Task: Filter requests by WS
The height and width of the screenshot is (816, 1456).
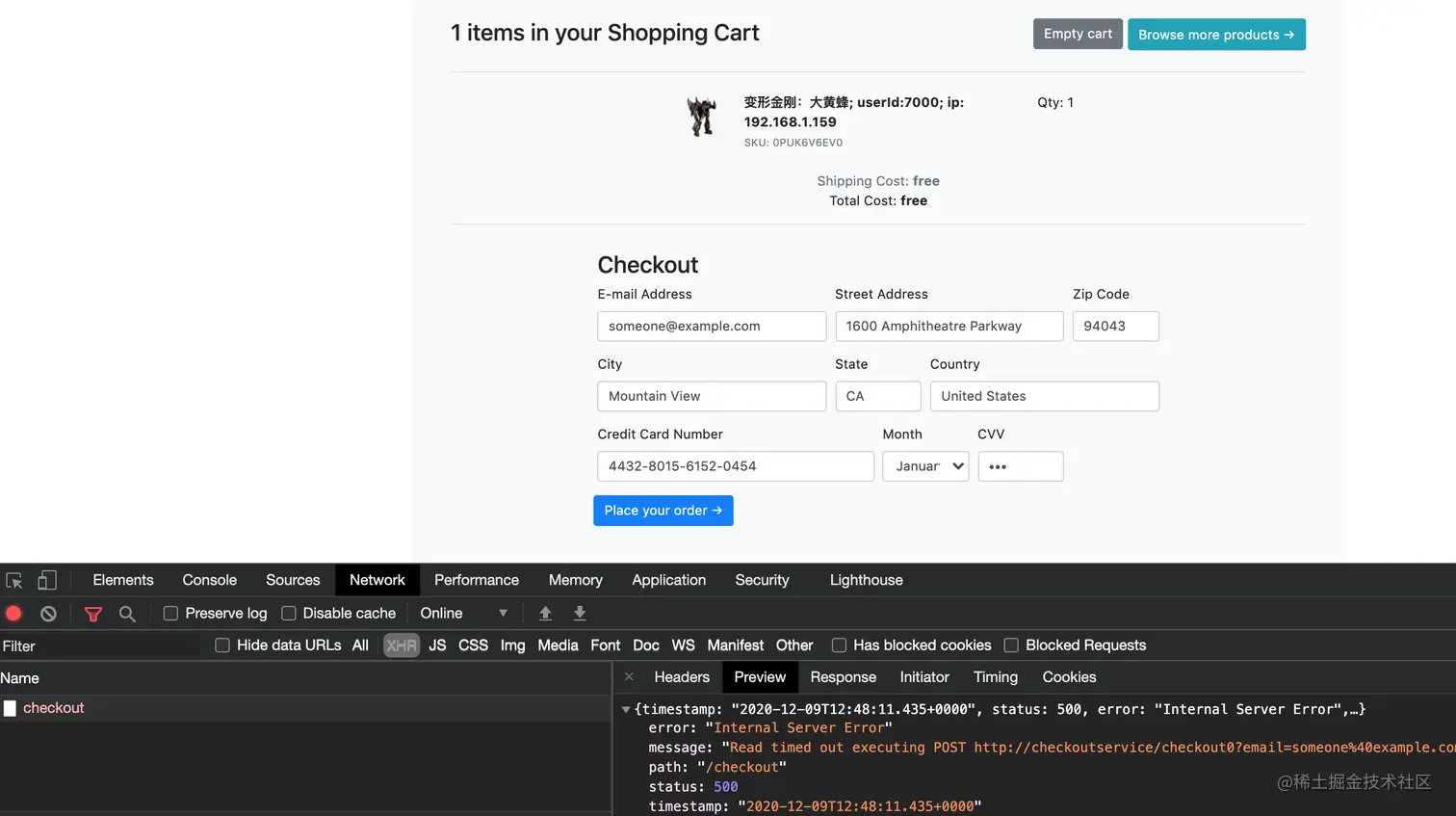Action: coord(684,645)
